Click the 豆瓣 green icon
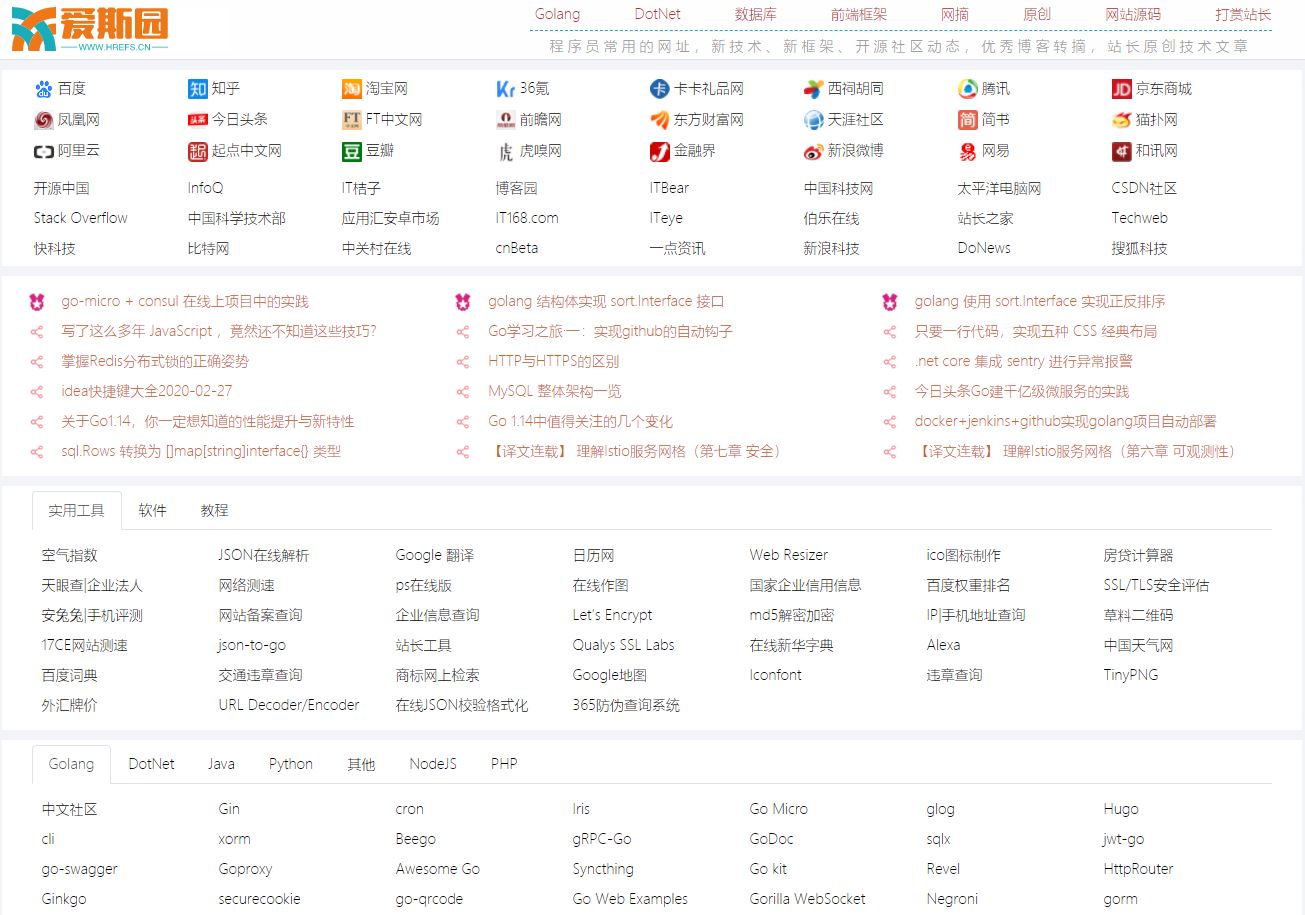Viewport: 1305px width, 915px height. click(351, 151)
